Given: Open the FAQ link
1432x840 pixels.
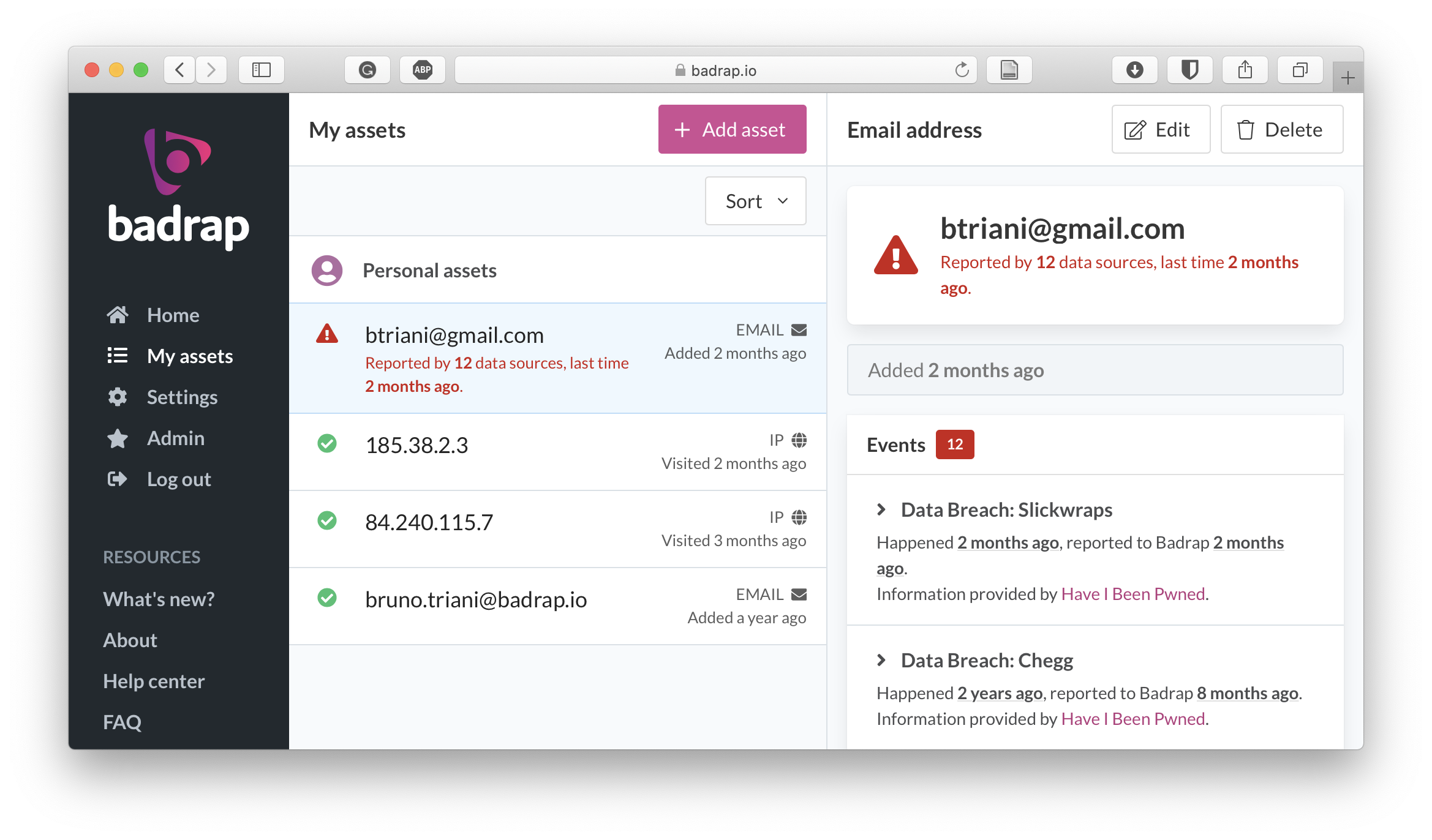Looking at the screenshot, I should click(x=122, y=722).
